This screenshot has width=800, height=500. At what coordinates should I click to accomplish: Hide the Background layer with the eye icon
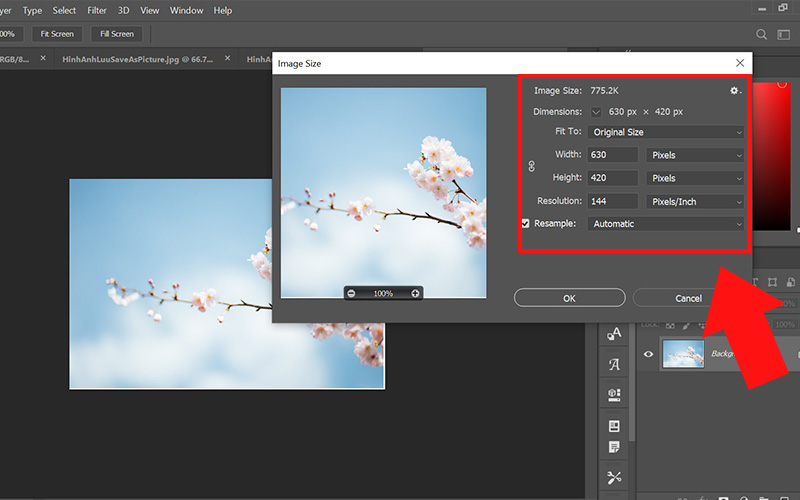click(648, 354)
